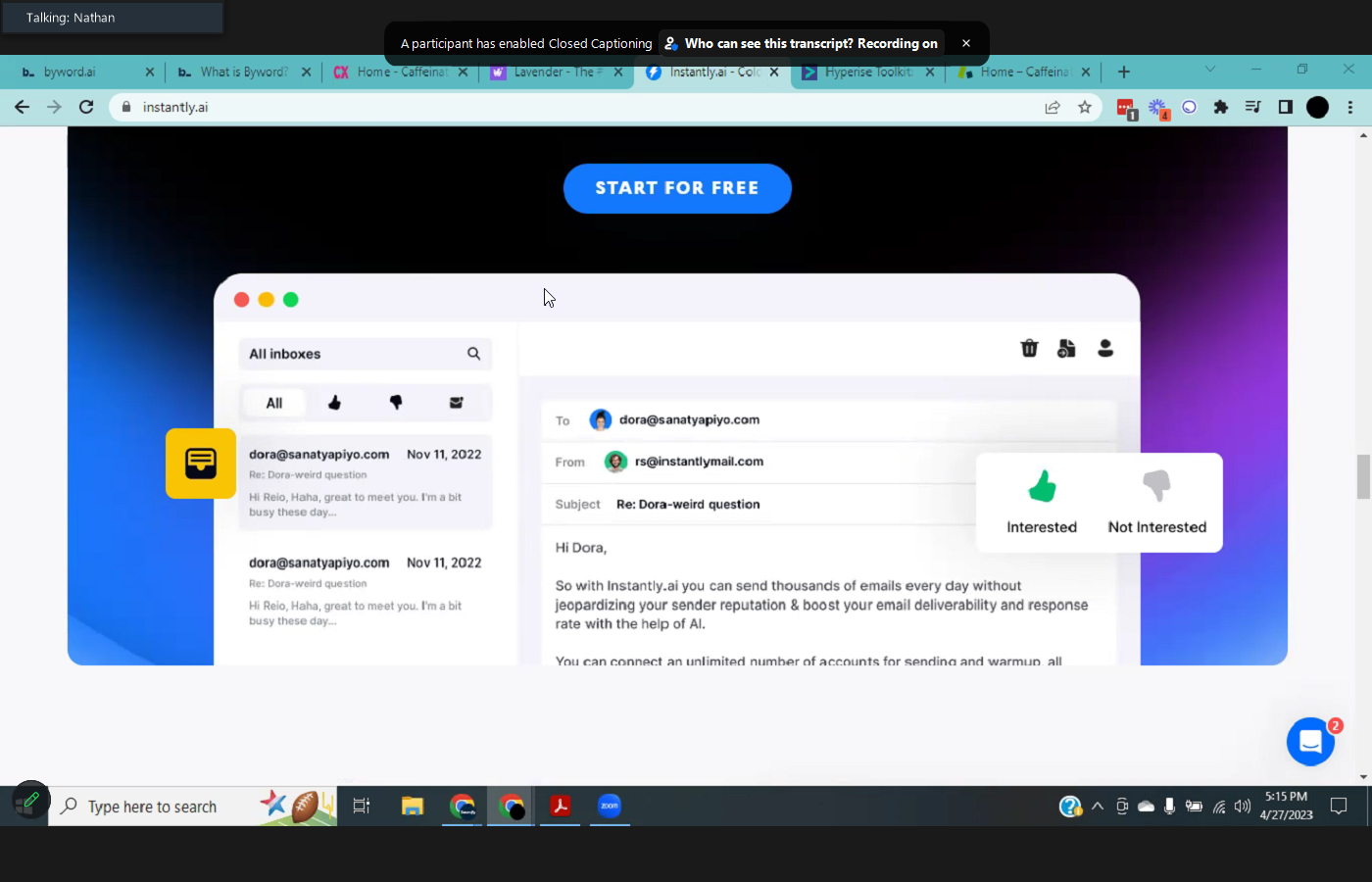Viewport: 1372px width, 882px height.
Task: Bookmark this page with star icon
Action: coord(1084,107)
